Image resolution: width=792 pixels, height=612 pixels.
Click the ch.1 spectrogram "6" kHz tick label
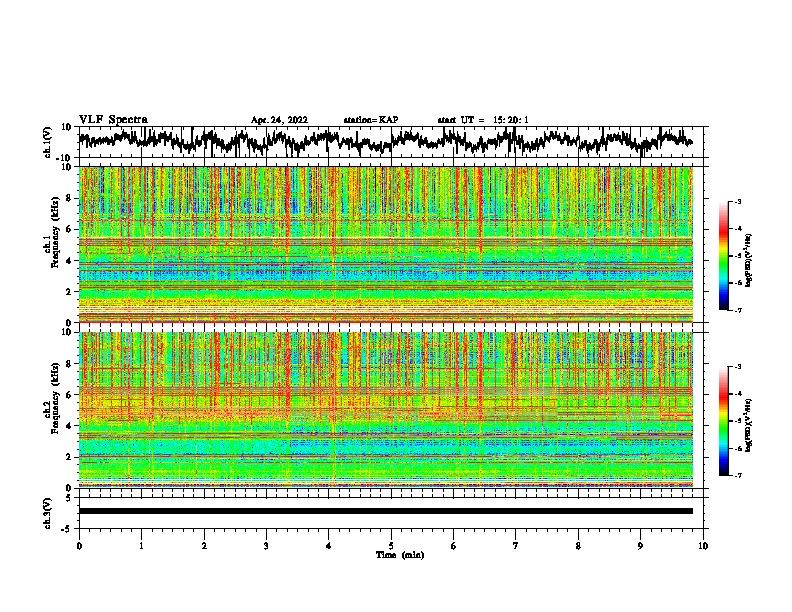coord(69,229)
